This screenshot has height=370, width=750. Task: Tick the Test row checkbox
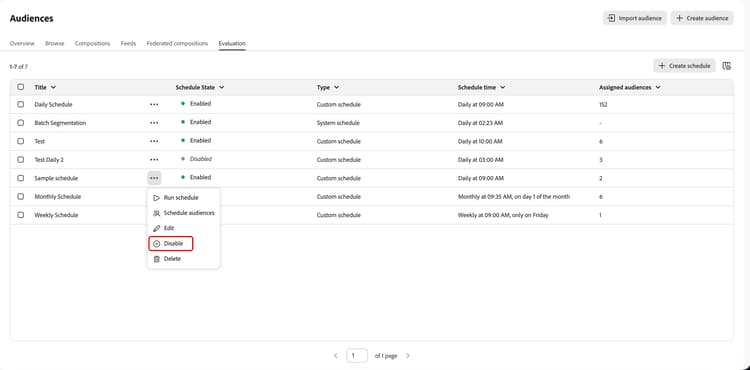(21, 141)
